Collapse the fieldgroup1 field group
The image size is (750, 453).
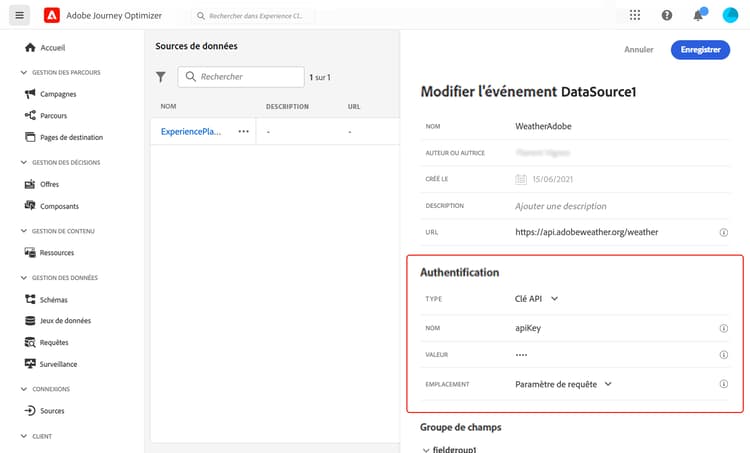tap(426, 450)
